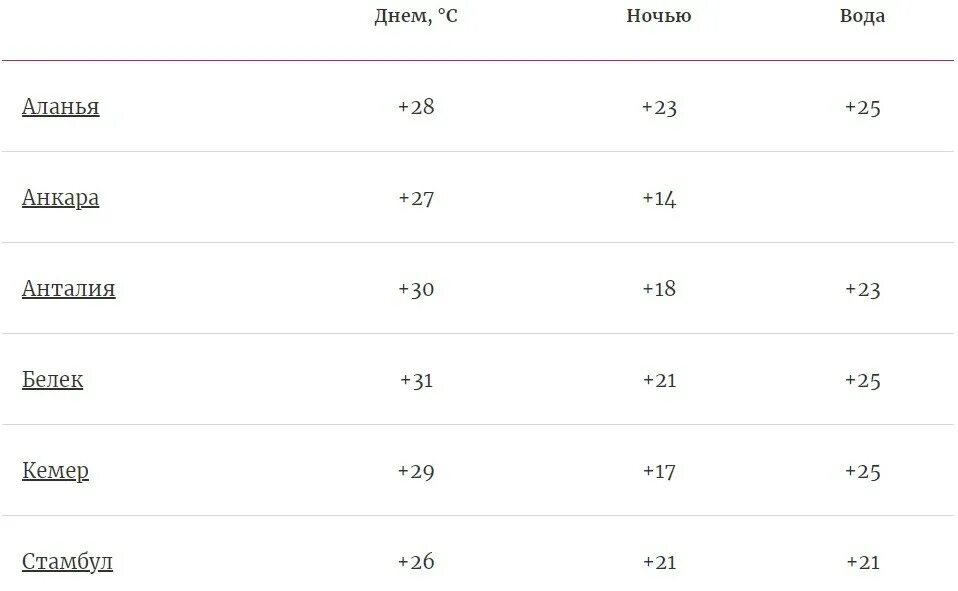This screenshot has height=591, width=958.
Task: Select Стамбул daytime value +26
Action: (416, 561)
